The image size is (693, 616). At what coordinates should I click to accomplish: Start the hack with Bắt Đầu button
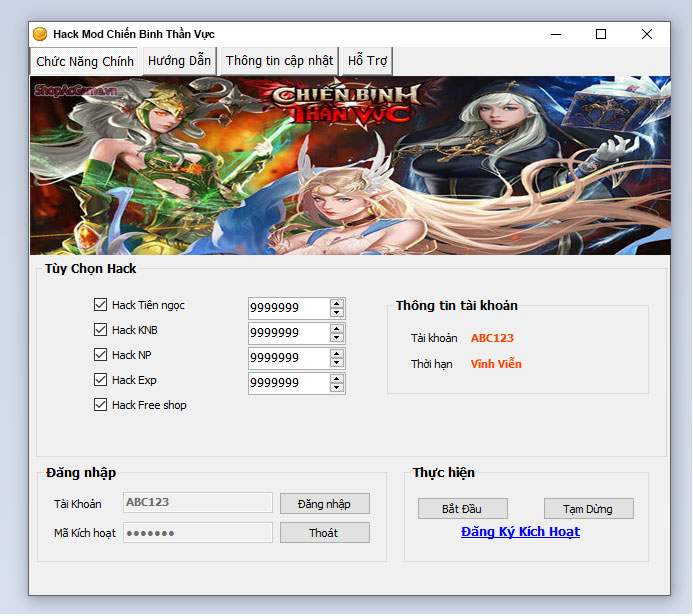coord(463,509)
